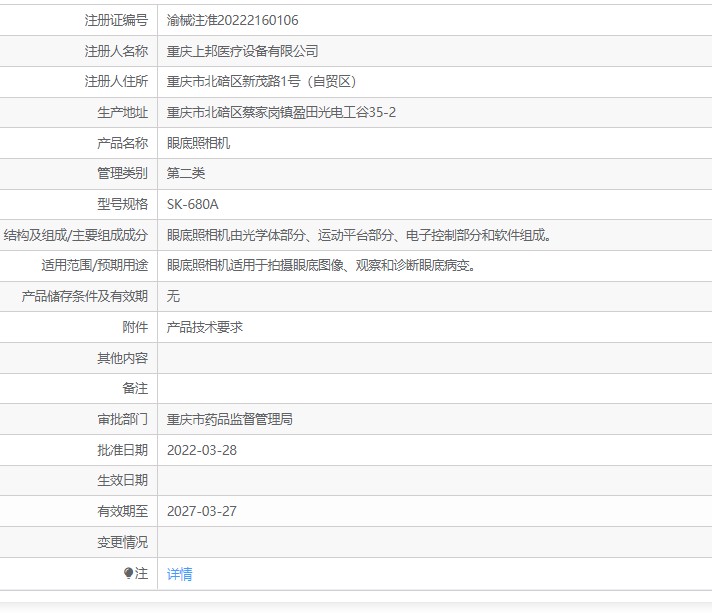Click the 备注 row label

coord(135,388)
